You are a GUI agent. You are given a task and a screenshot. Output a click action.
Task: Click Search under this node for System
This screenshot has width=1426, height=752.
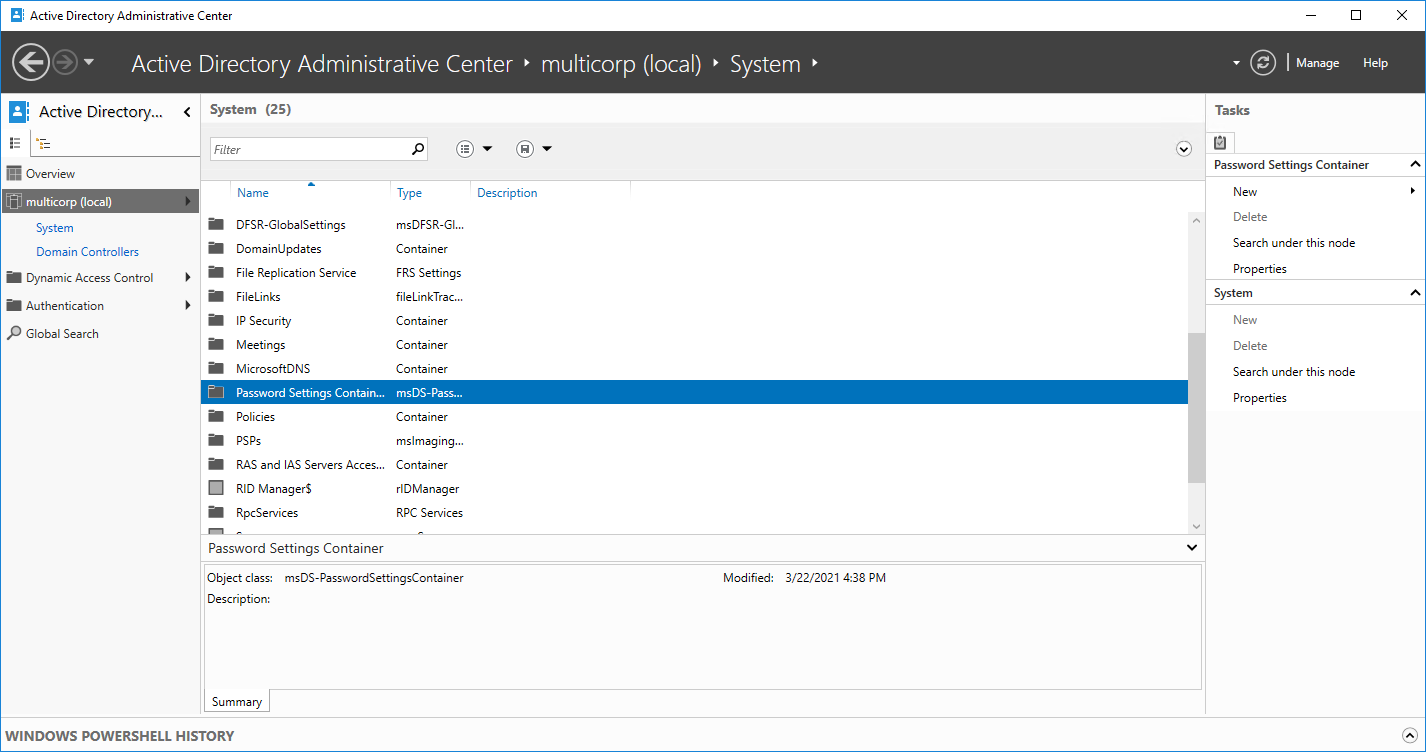[x=1294, y=372]
